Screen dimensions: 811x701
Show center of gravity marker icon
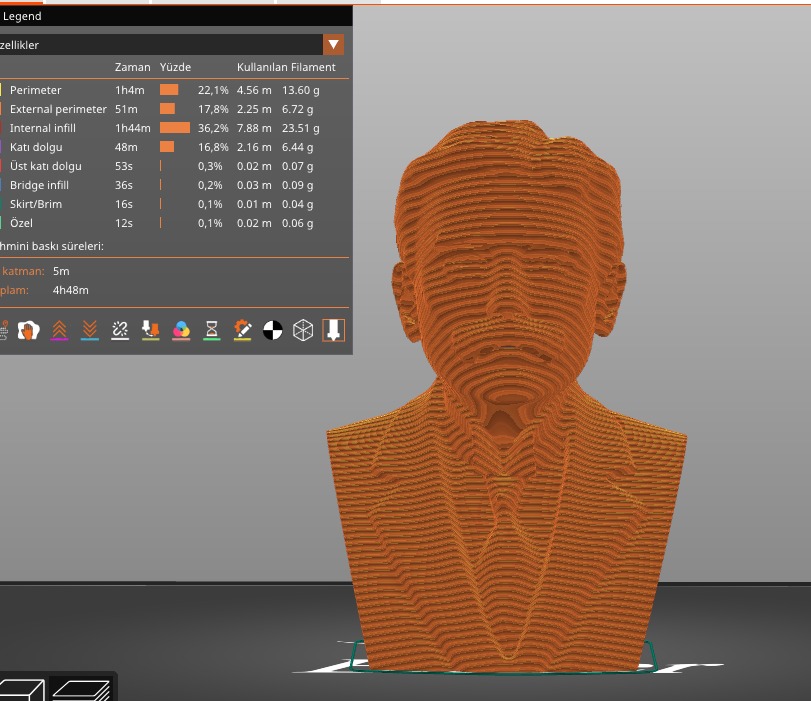273,330
